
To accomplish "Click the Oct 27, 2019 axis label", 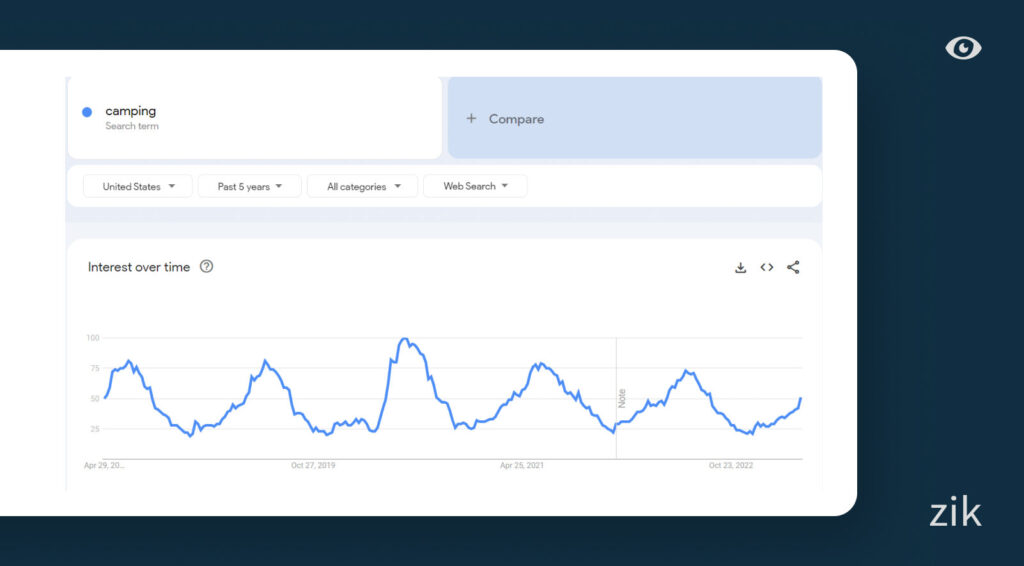I will (313, 465).
